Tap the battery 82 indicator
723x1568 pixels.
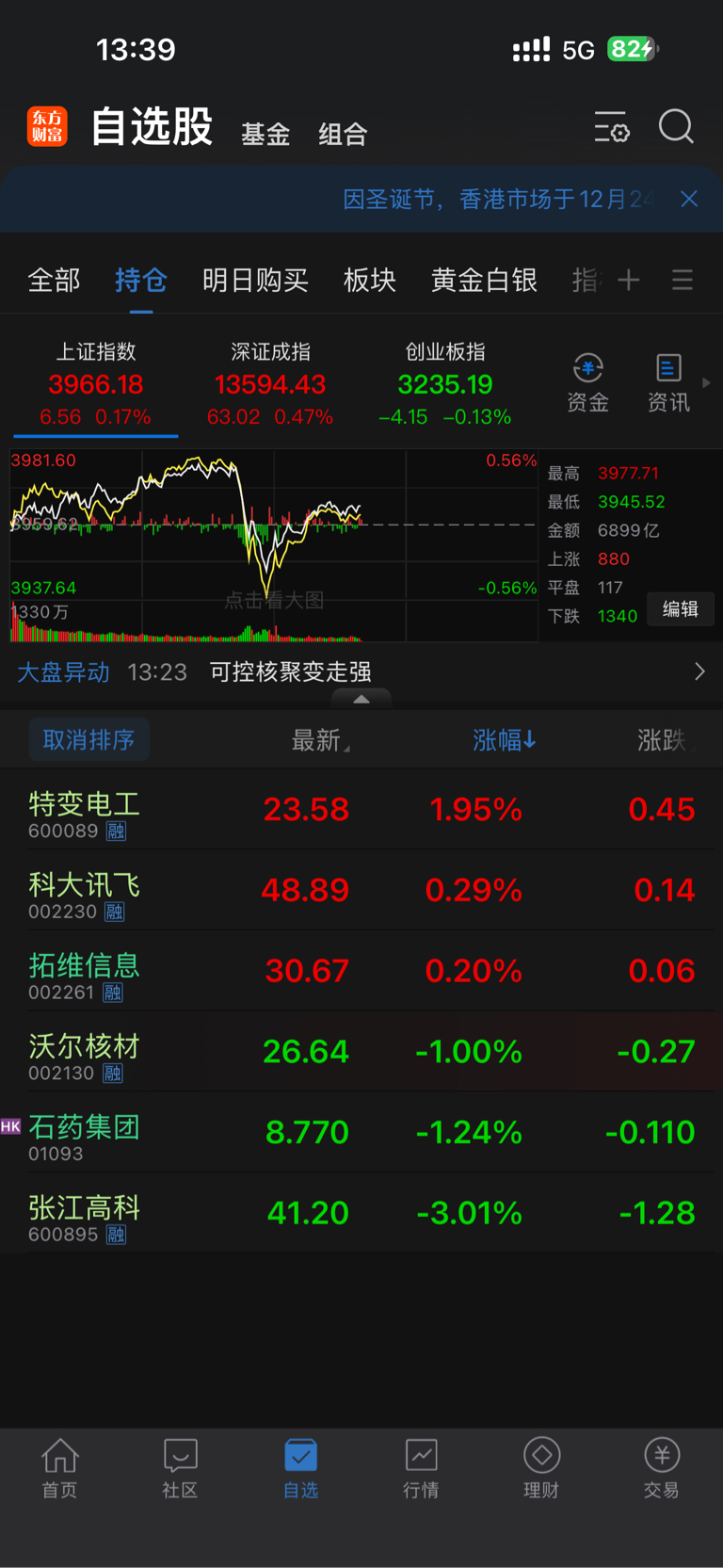point(633,49)
